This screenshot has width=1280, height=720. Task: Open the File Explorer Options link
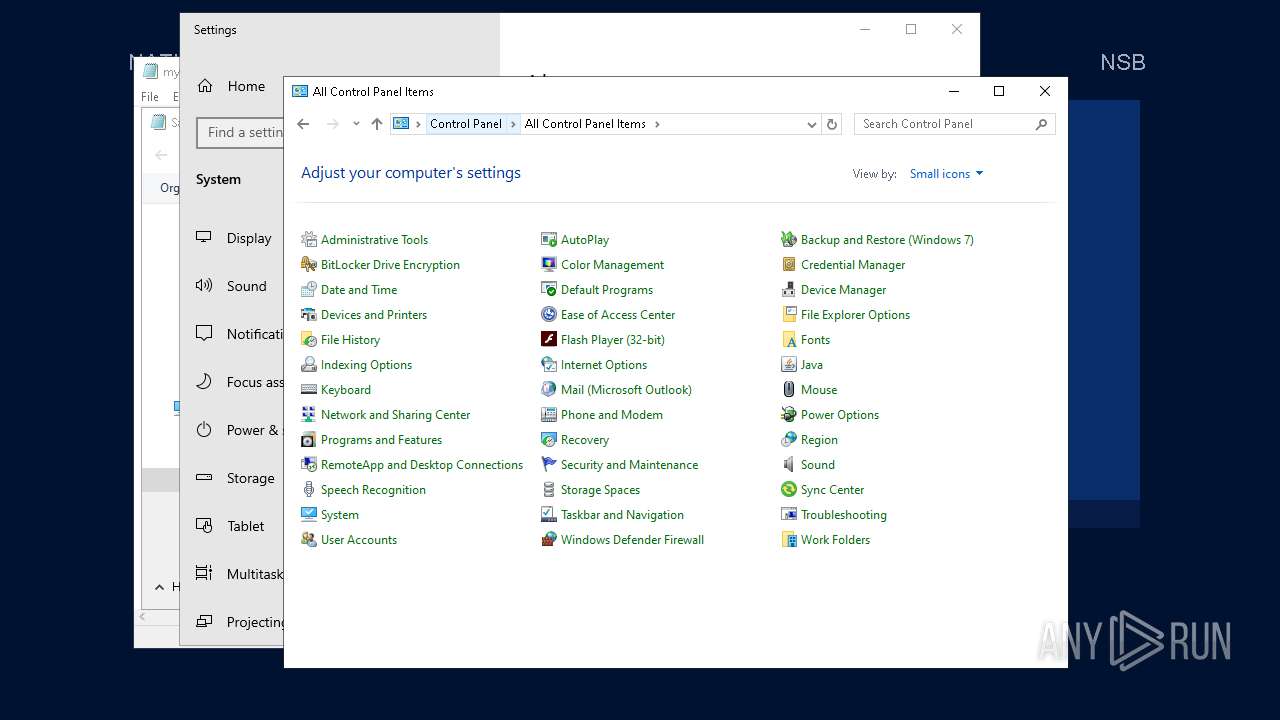tap(855, 315)
